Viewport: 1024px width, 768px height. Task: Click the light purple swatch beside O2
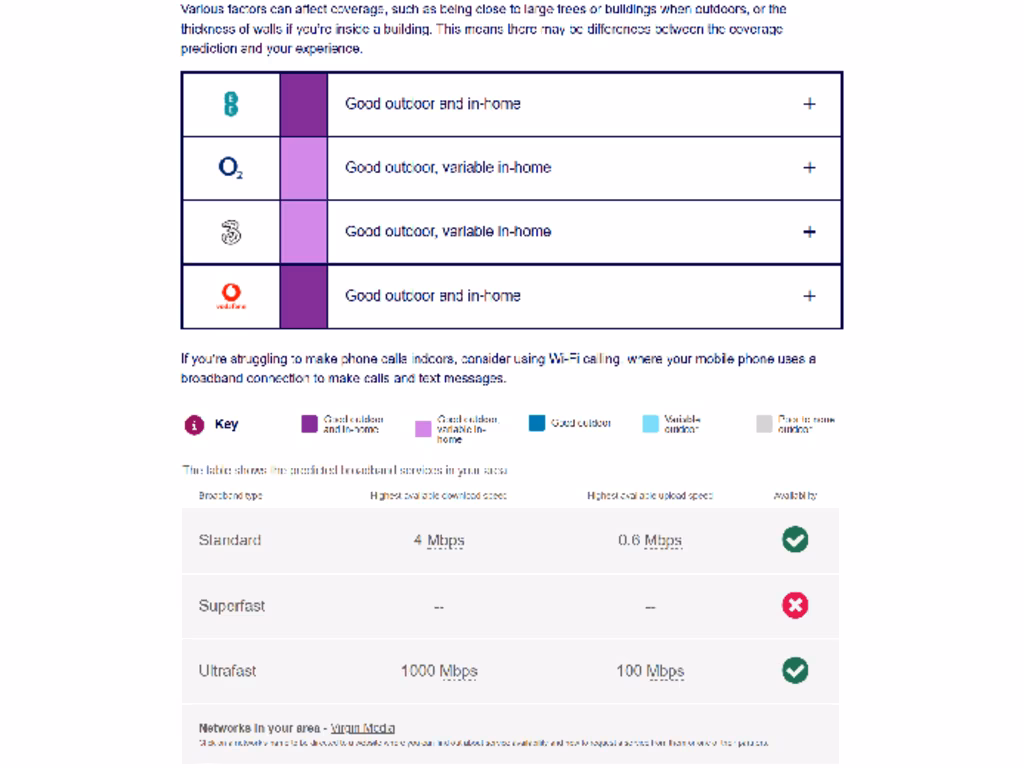(303, 168)
